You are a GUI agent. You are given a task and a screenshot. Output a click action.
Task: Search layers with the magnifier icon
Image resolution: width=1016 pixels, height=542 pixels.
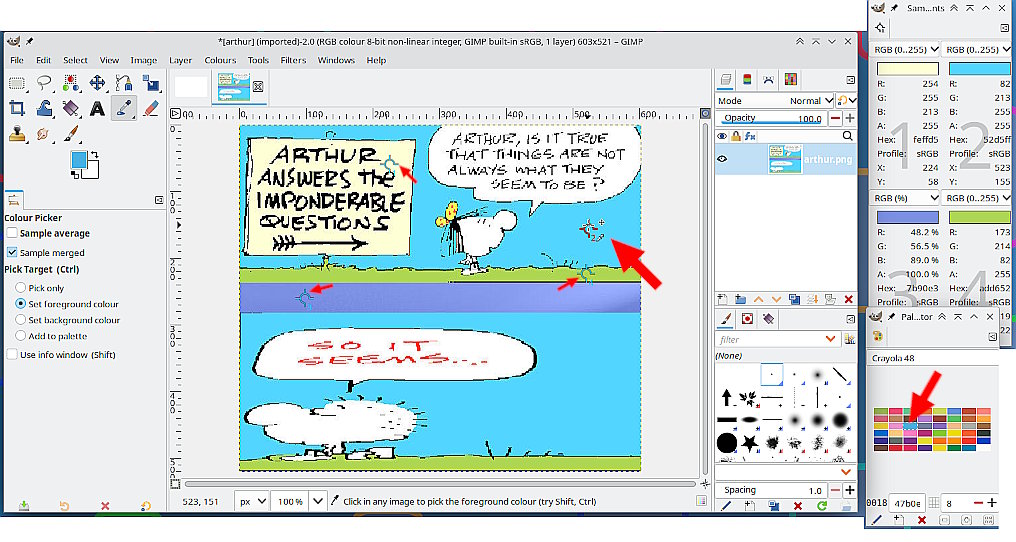[848, 136]
